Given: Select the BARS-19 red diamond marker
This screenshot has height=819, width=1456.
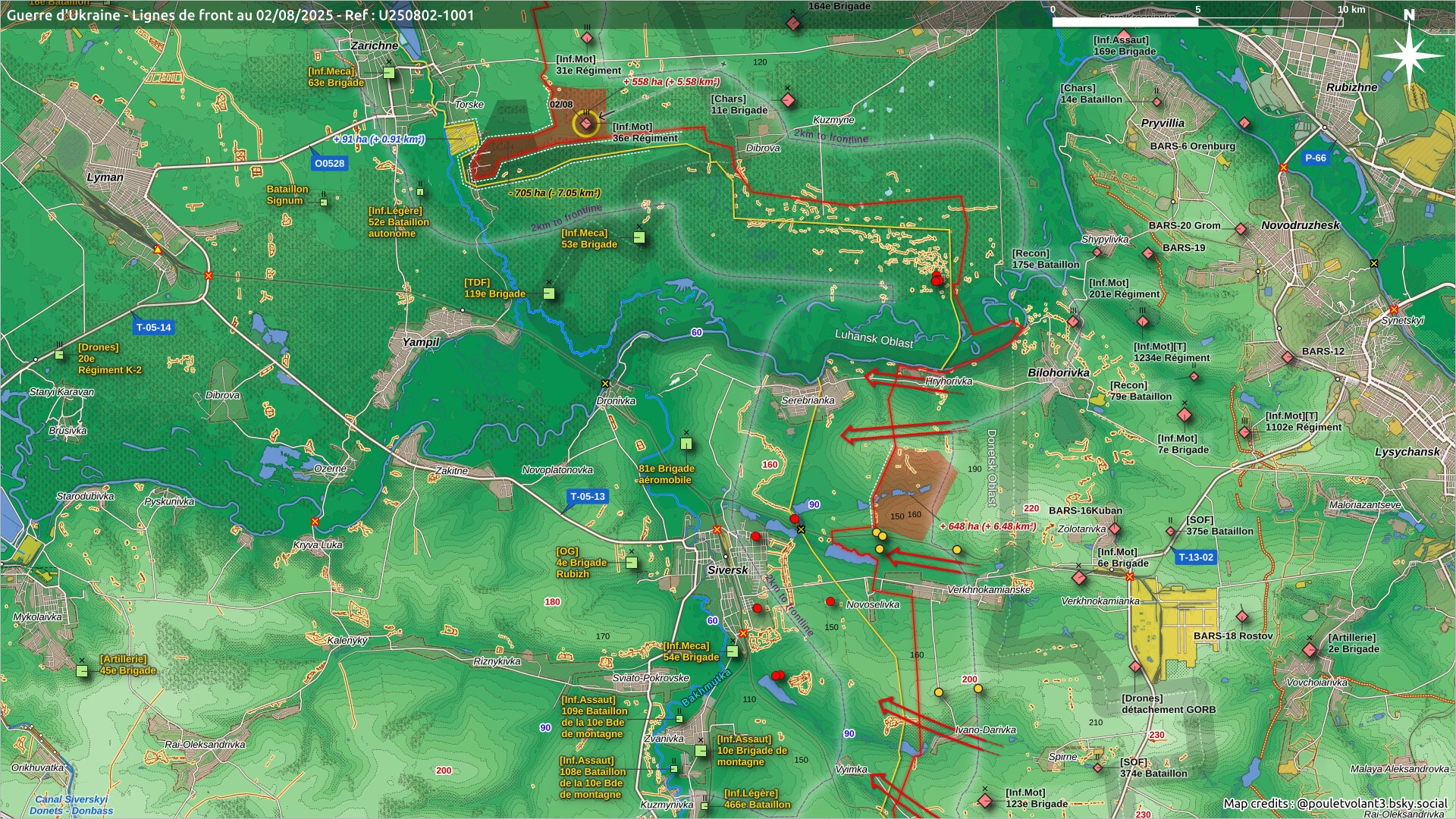Looking at the screenshot, I should pos(1148,253).
